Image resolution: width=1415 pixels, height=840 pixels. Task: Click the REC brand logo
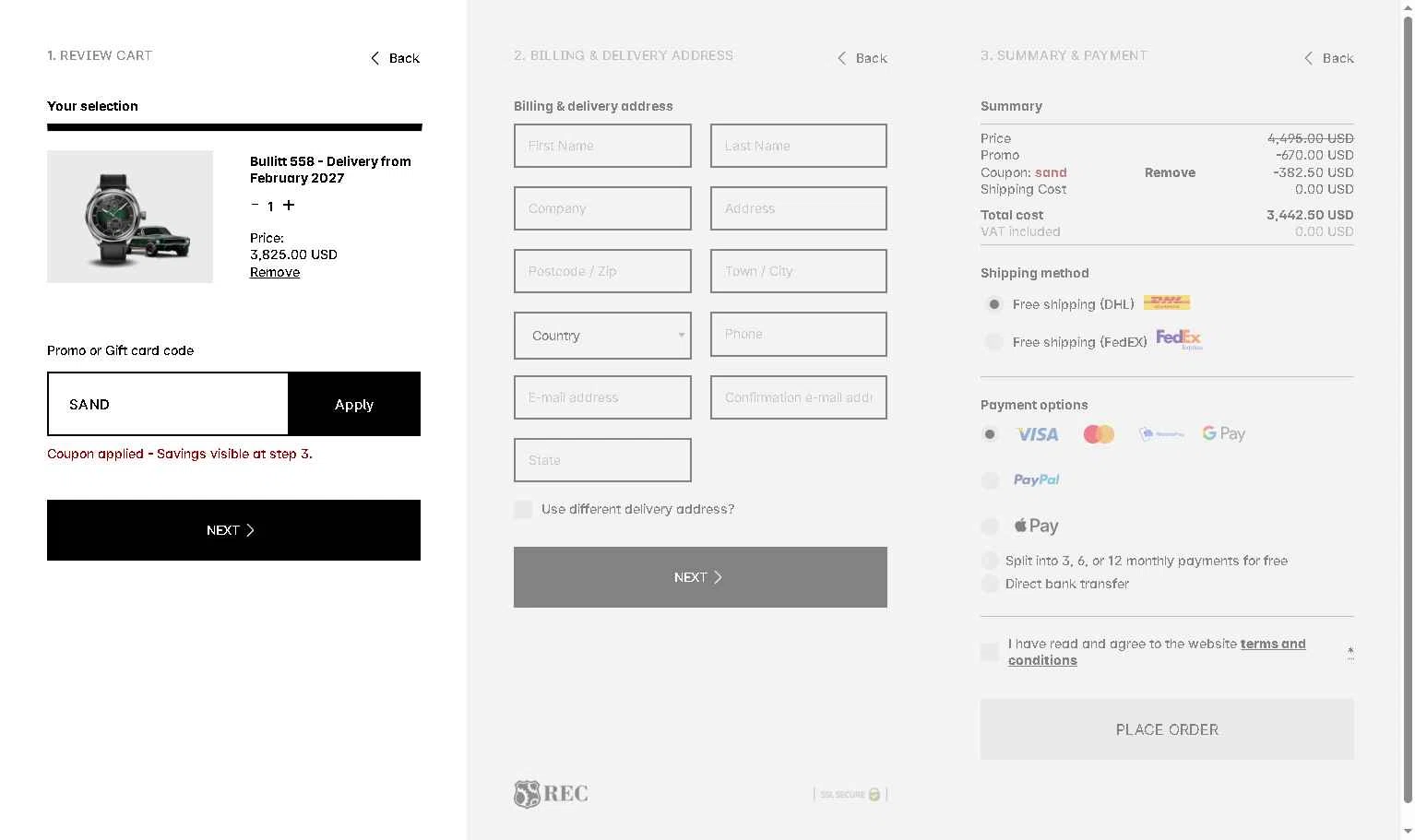551,794
